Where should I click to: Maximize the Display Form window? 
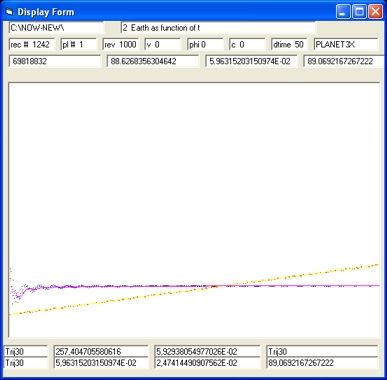(x=359, y=12)
